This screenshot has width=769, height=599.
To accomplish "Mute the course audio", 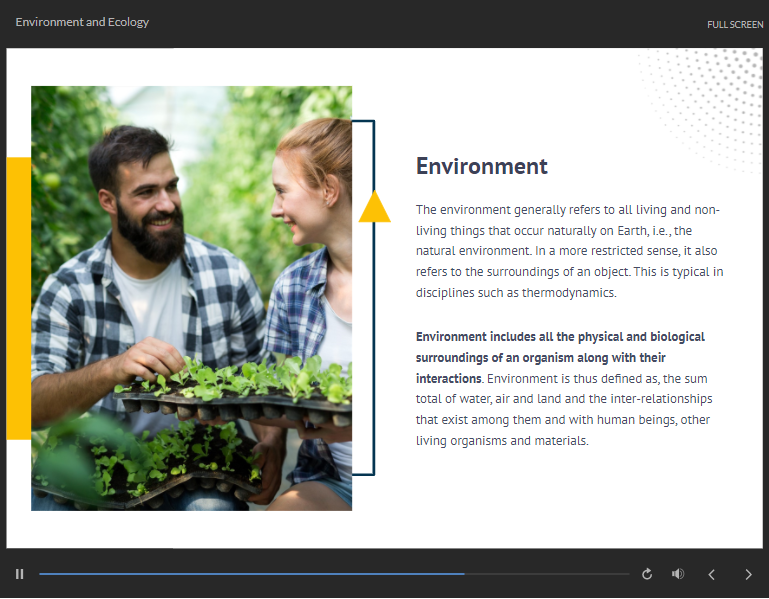I will pyautogui.click(x=678, y=574).
